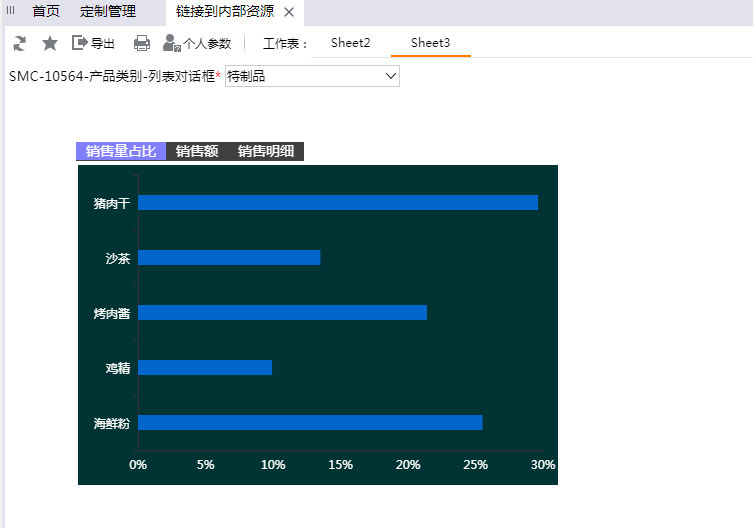Screen dimensions: 753x528
Task: Click the 烤肉酱 bar in chart
Action: pos(282,312)
